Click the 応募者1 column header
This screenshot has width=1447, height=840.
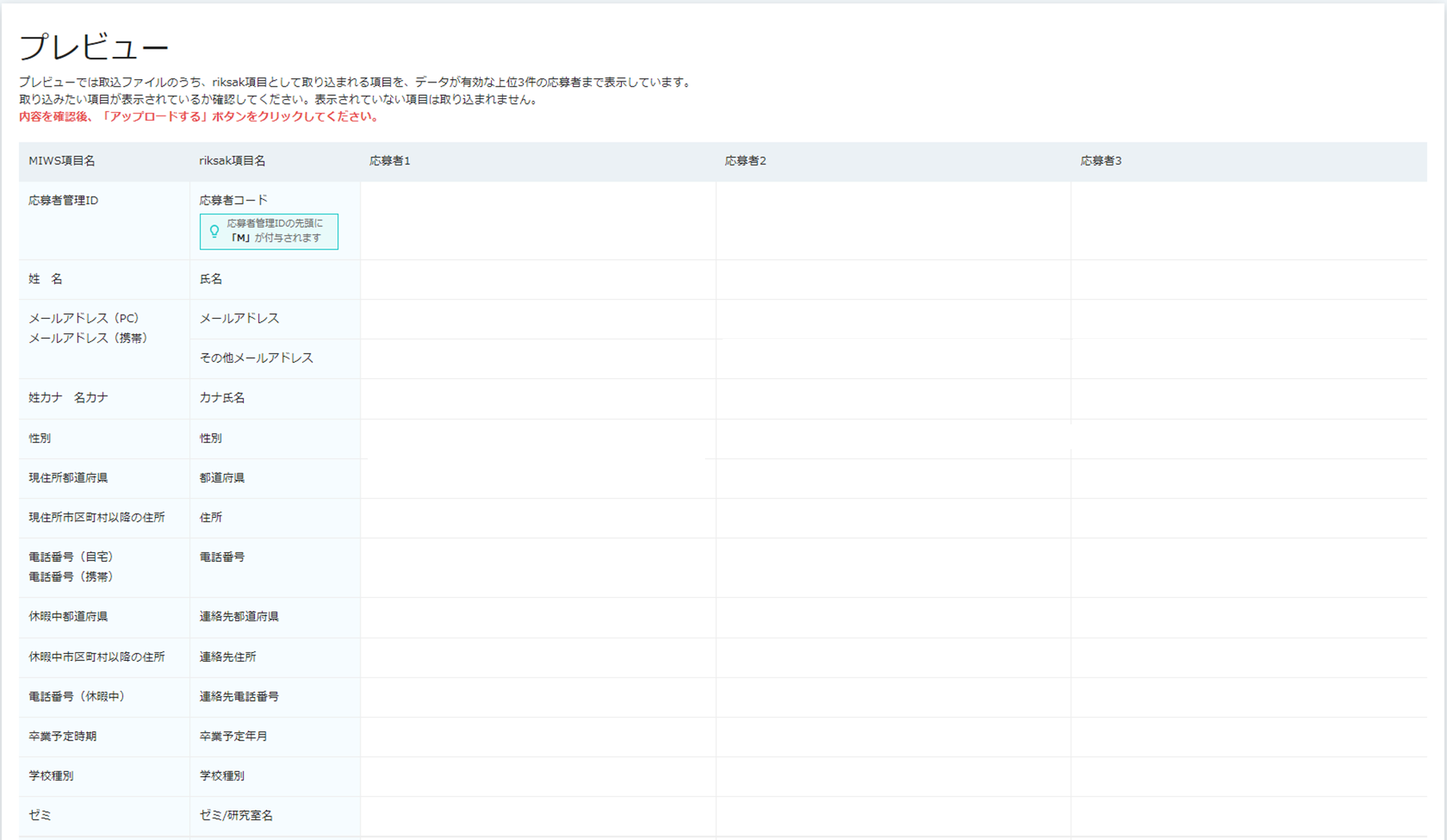point(390,161)
